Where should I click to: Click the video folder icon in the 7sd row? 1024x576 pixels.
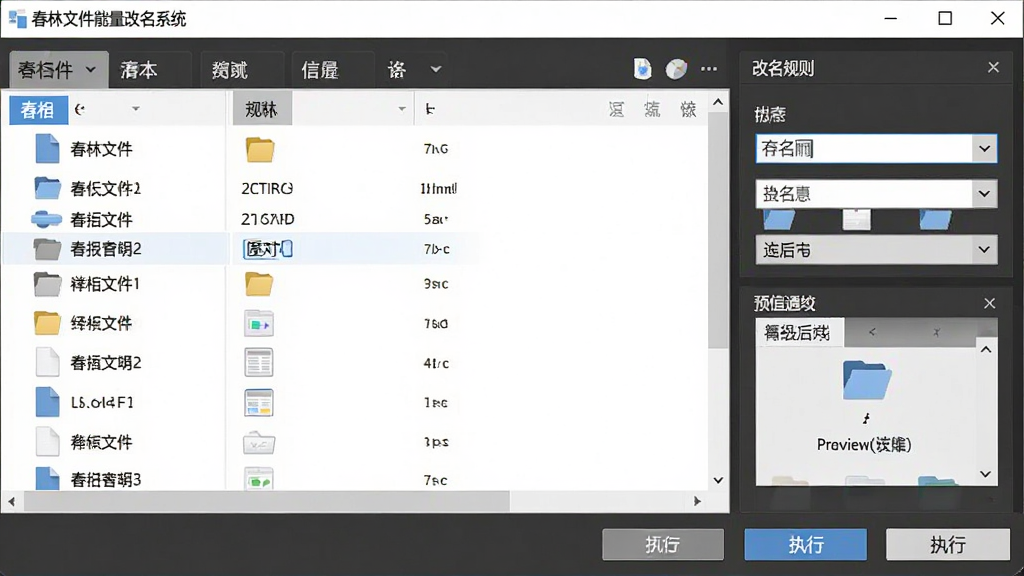coord(259,323)
